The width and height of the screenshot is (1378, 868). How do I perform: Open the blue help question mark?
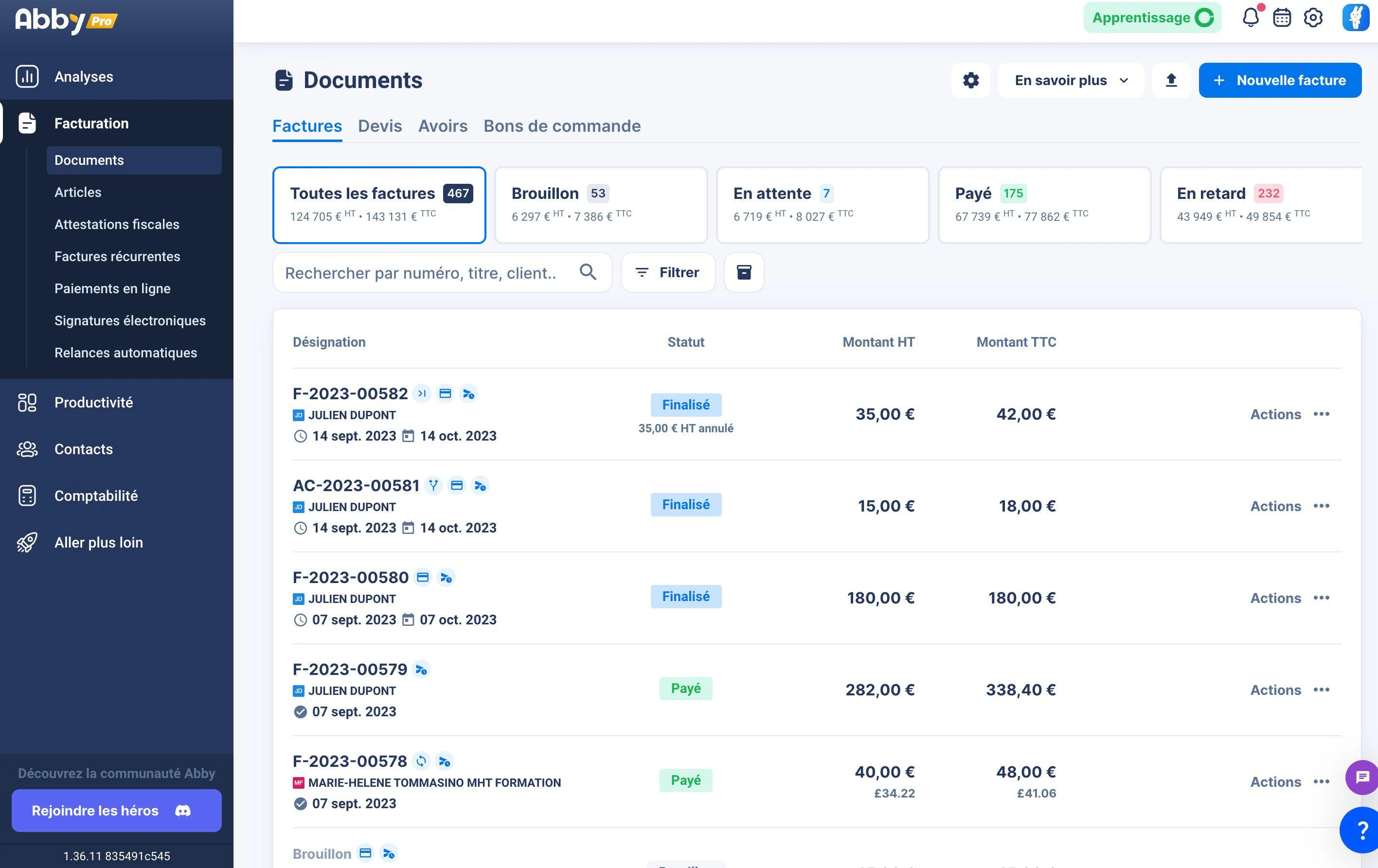[1361, 830]
